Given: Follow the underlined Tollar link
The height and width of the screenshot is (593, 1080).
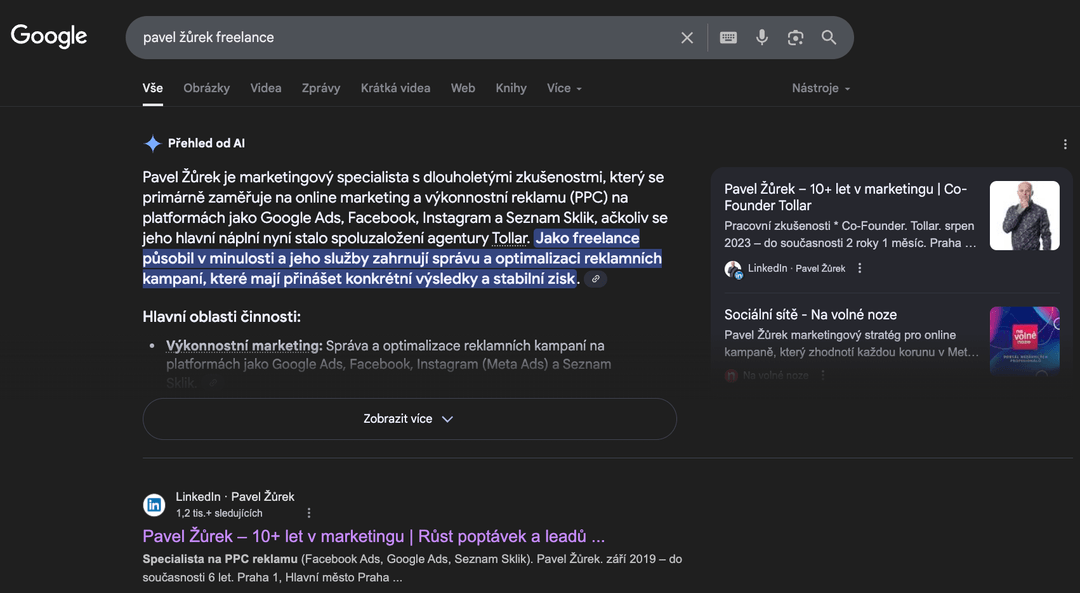Looking at the screenshot, I should pyautogui.click(x=510, y=238).
